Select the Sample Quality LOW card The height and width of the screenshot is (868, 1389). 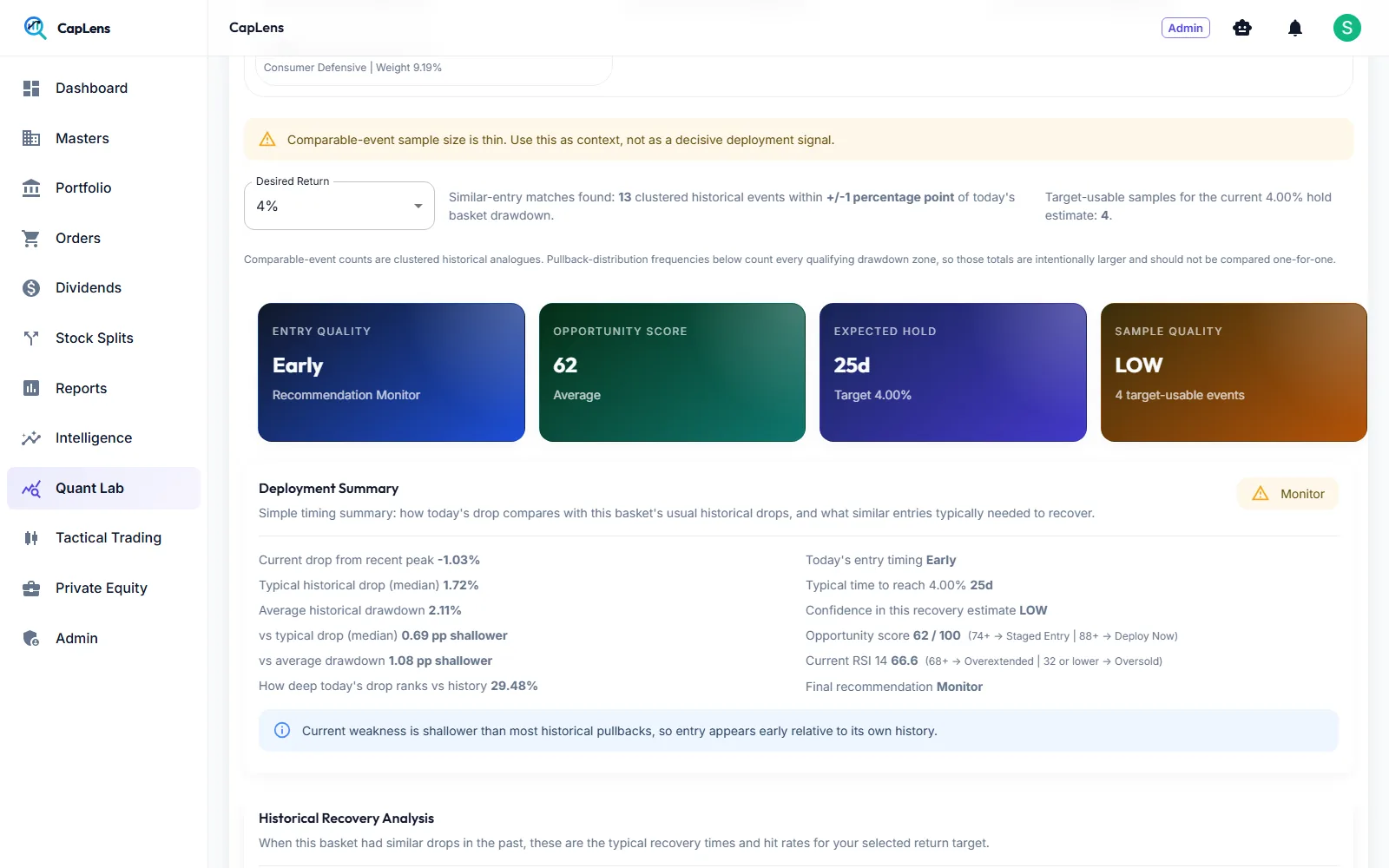click(x=1234, y=372)
